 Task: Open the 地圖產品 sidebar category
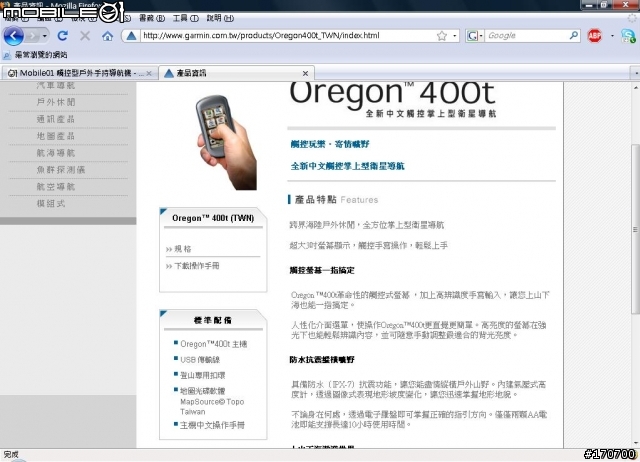pyautogui.click(x=56, y=136)
